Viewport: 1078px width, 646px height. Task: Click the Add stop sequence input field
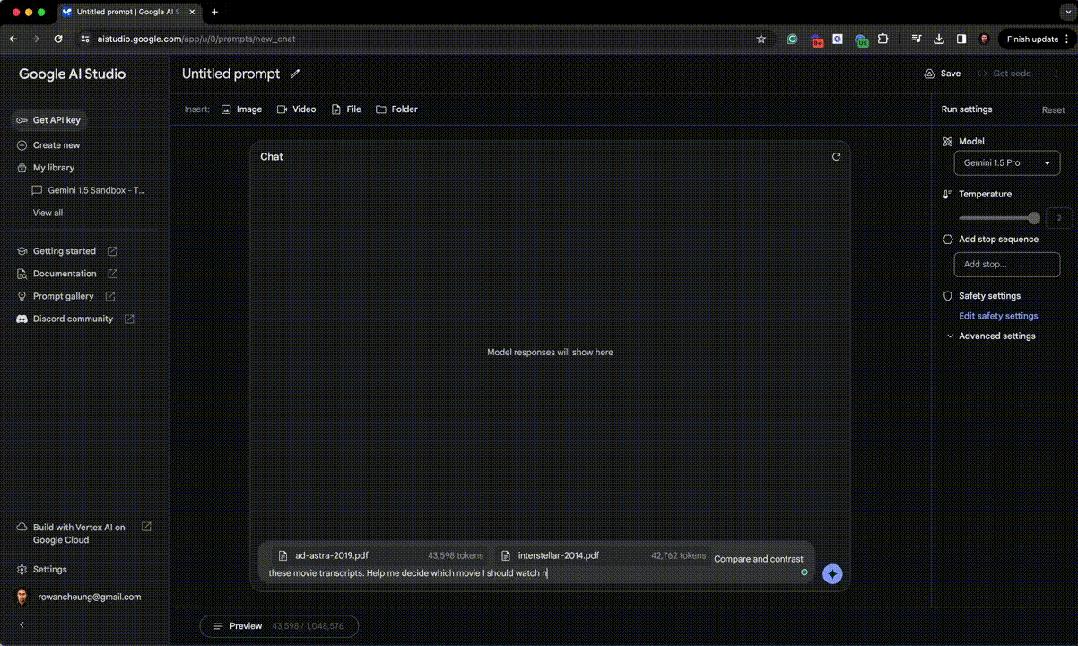[1006, 264]
